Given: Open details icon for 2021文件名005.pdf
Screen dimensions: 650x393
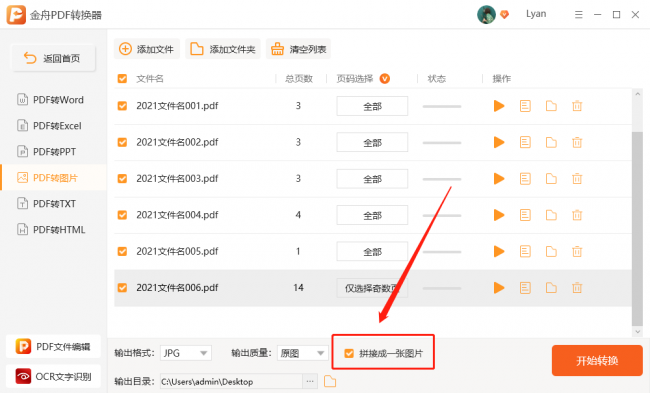Looking at the screenshot, I should point(525,251).
